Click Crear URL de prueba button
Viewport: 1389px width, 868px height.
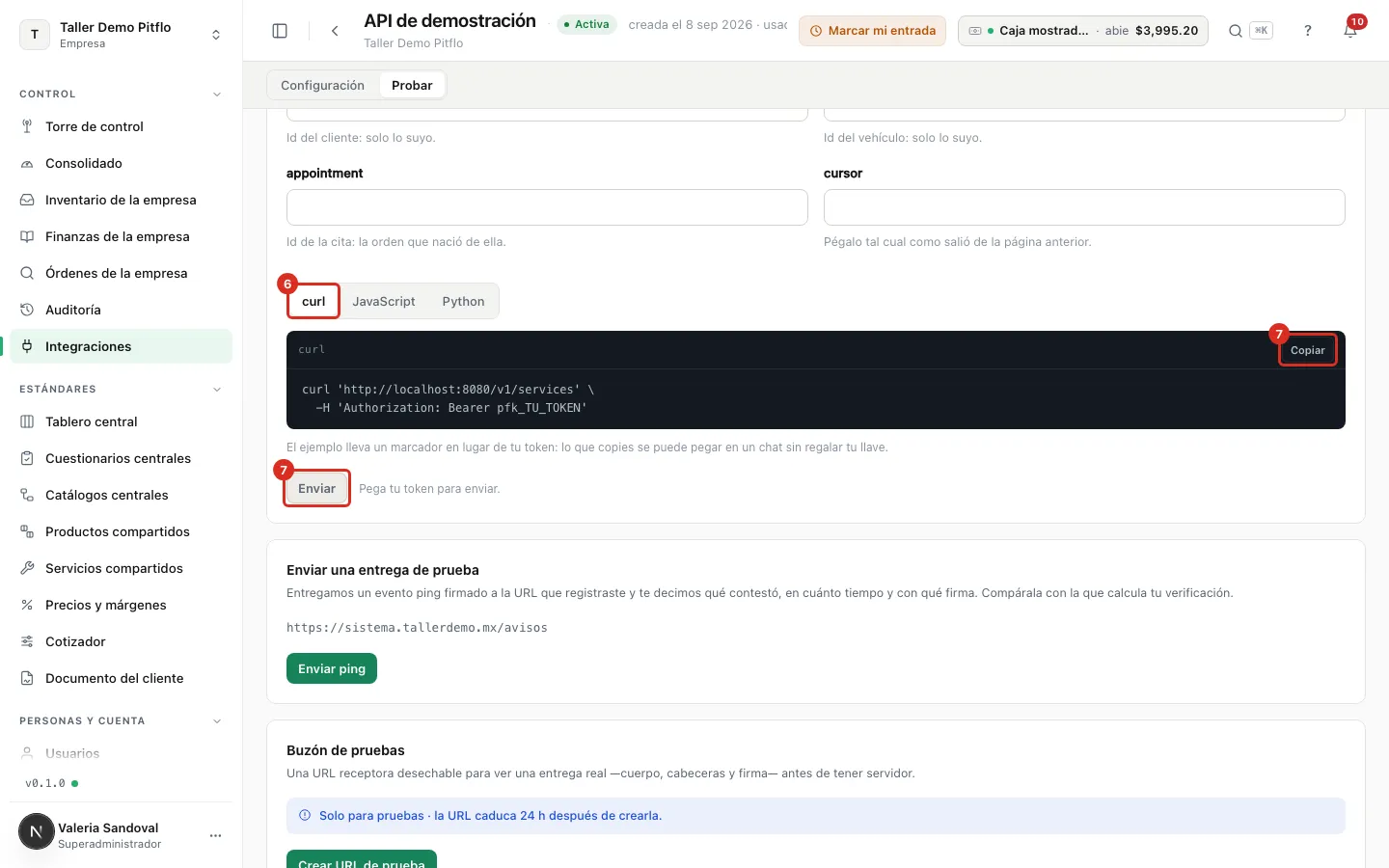click(362, 860)
